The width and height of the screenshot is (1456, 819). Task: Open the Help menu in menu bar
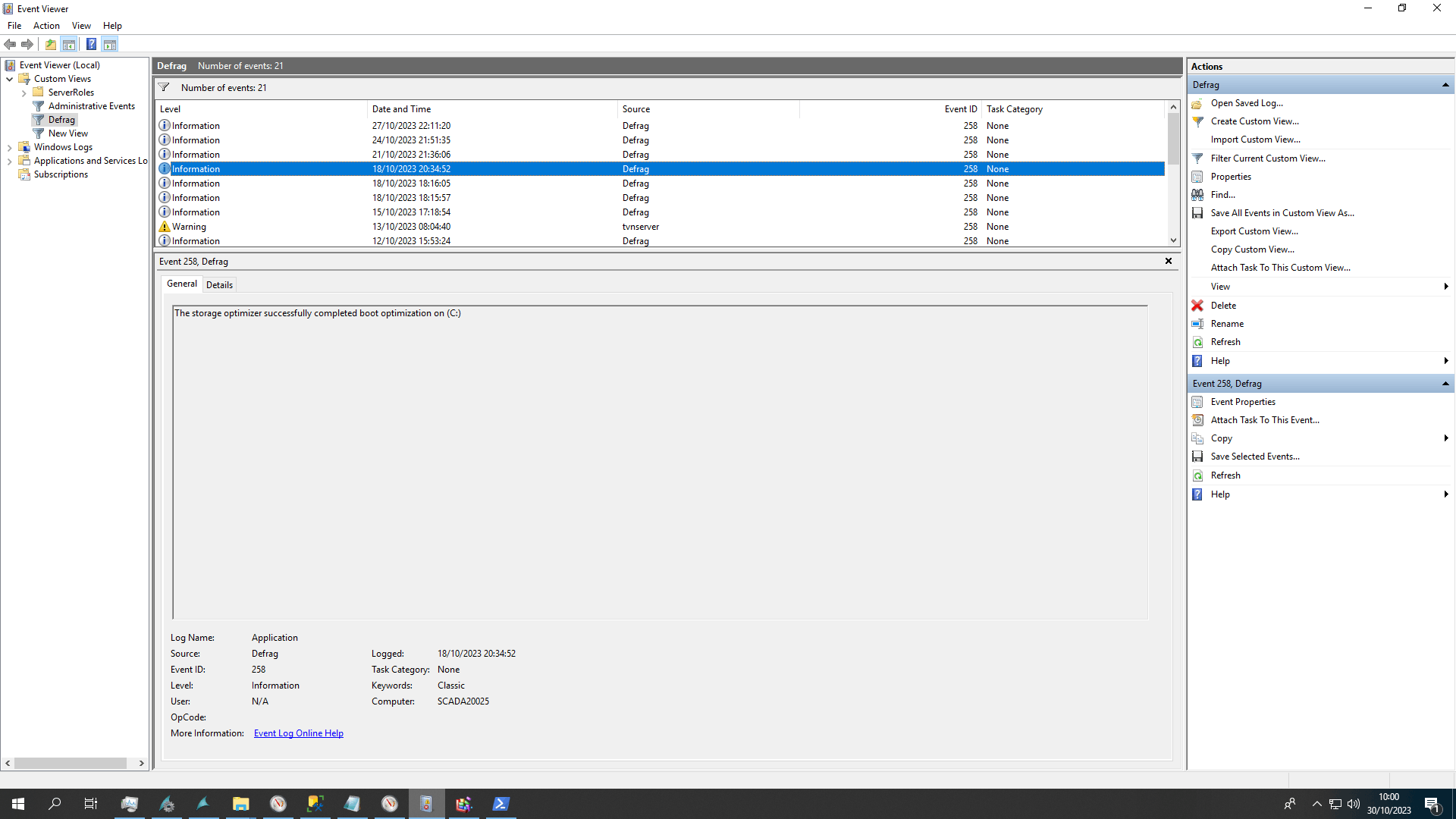pyautogui.click(x=112, y=26)
